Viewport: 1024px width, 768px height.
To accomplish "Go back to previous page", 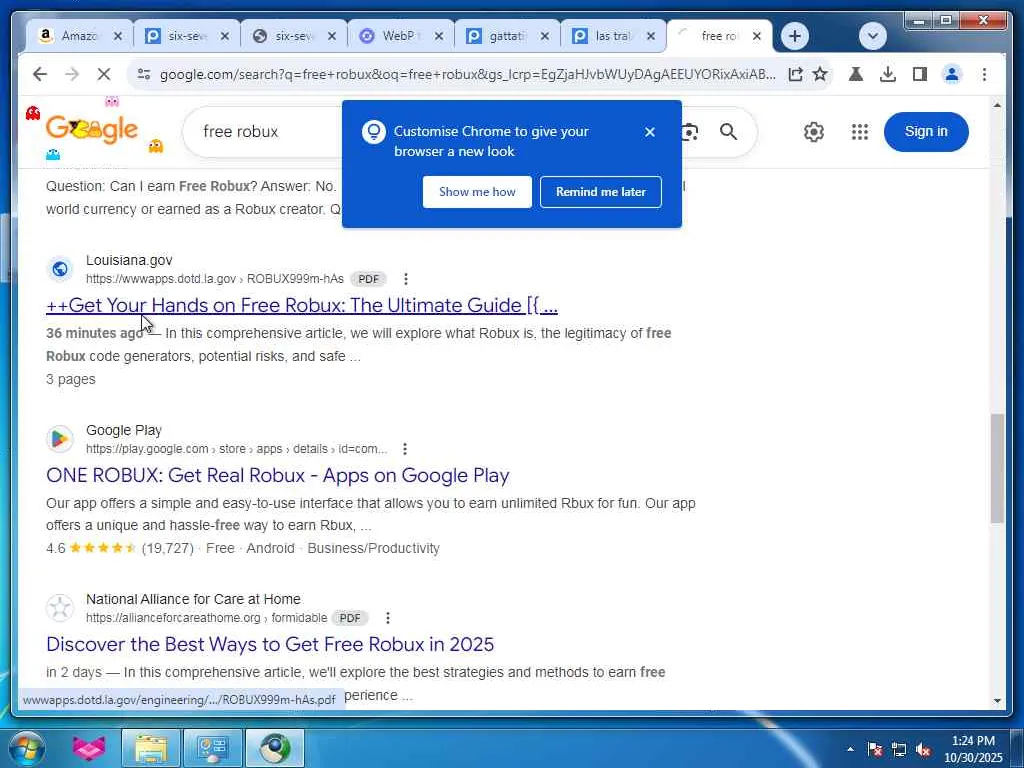I will 40,74.
